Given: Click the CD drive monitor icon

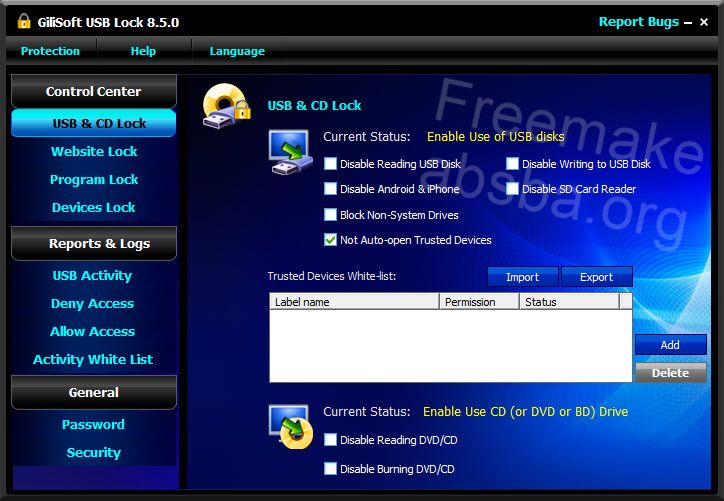Looking at the screenshot, I should pyautogui.click(x=290, y=427).
